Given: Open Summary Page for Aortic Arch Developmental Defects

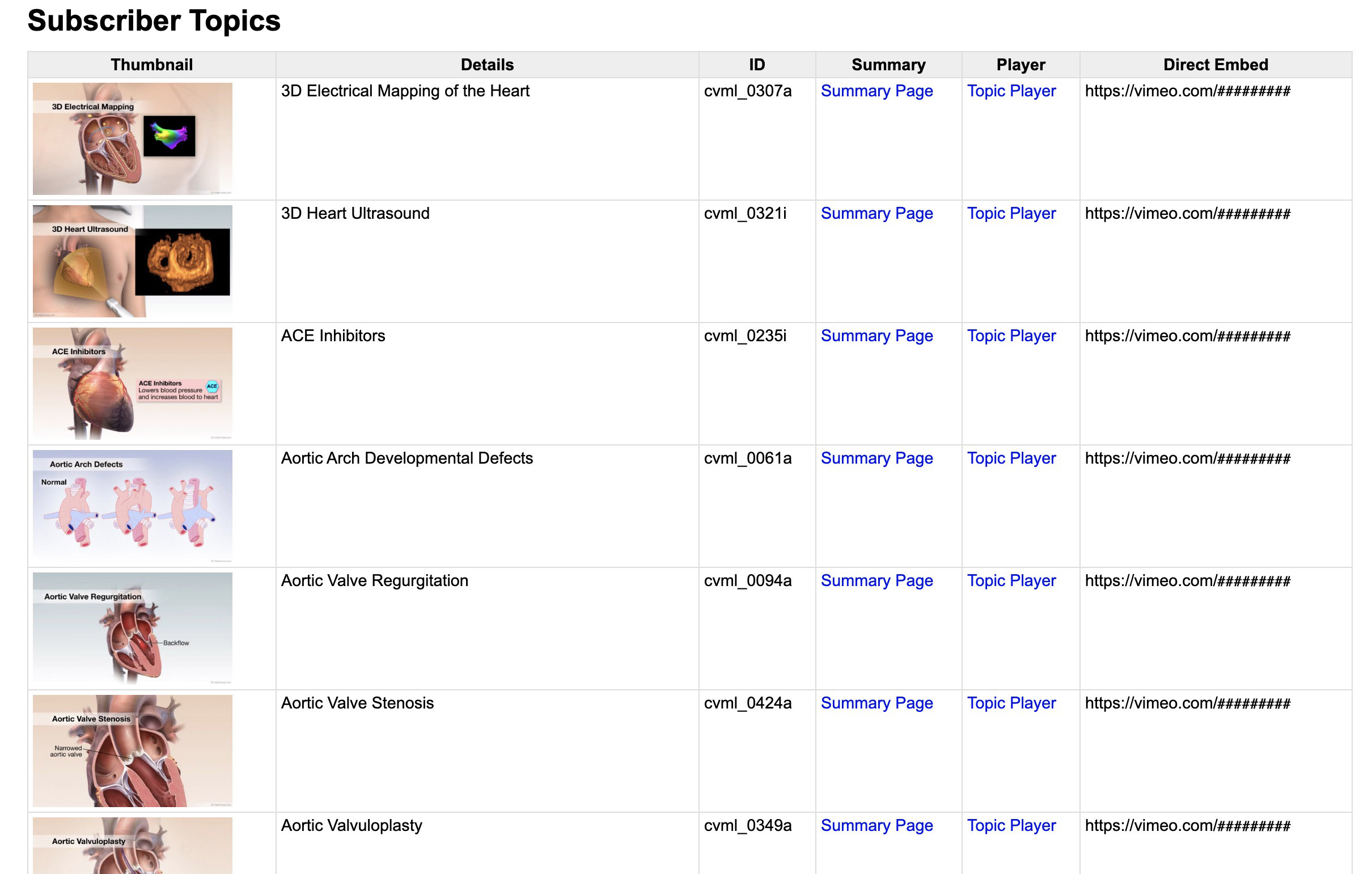Looking at the screenshot, I should [876, 459].
